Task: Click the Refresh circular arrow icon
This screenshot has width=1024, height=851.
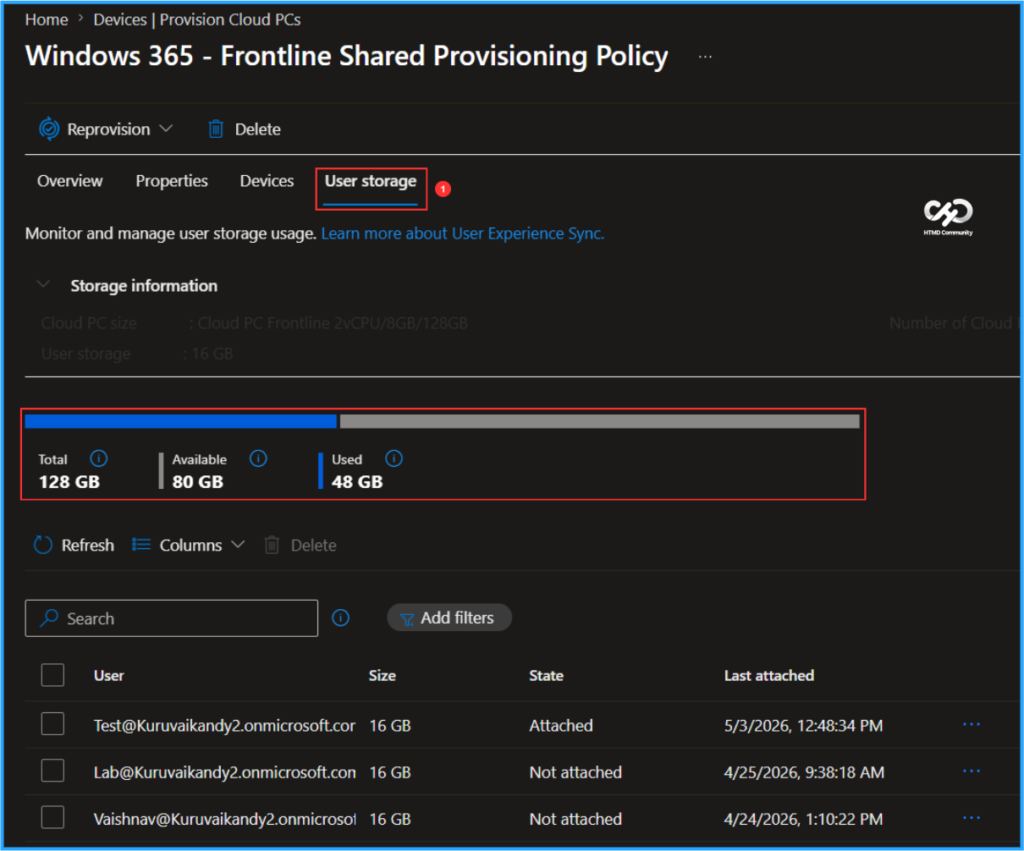Action: click(42, 545)
